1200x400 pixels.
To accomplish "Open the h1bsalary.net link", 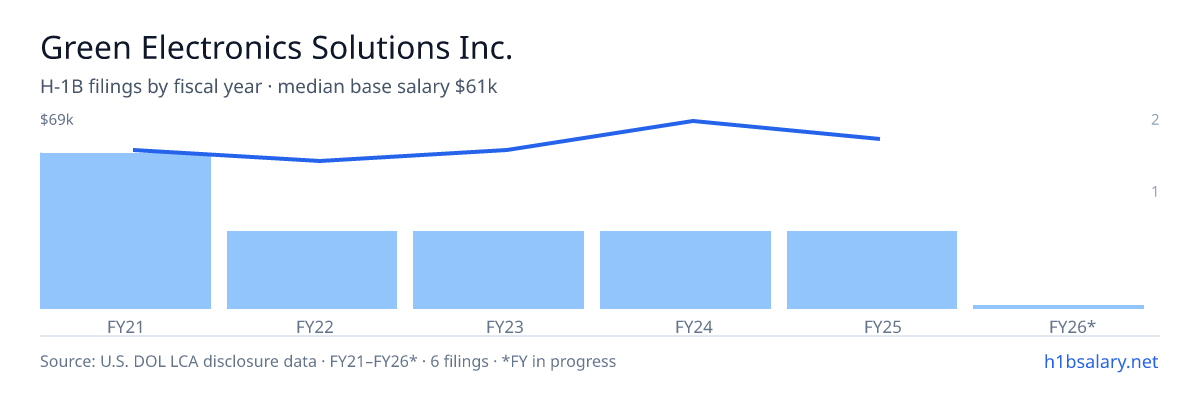I will point(1100,361).
